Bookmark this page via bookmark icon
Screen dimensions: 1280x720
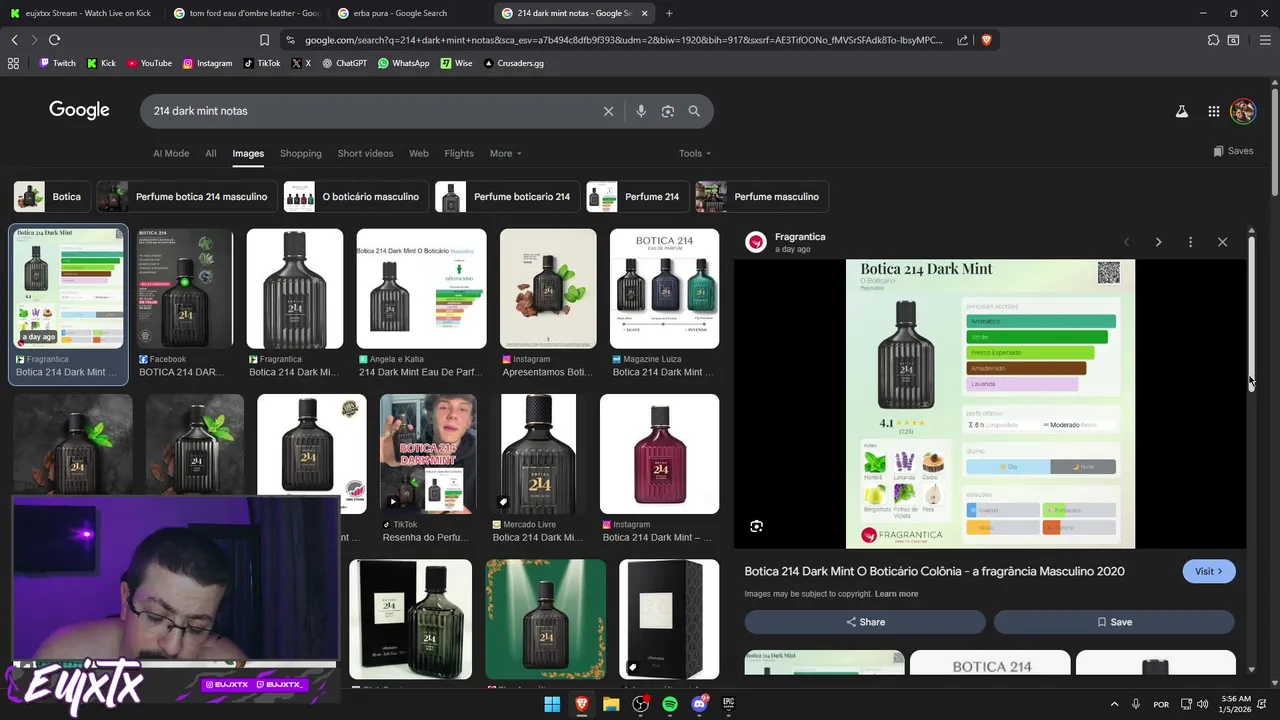(x=264, y=40)
